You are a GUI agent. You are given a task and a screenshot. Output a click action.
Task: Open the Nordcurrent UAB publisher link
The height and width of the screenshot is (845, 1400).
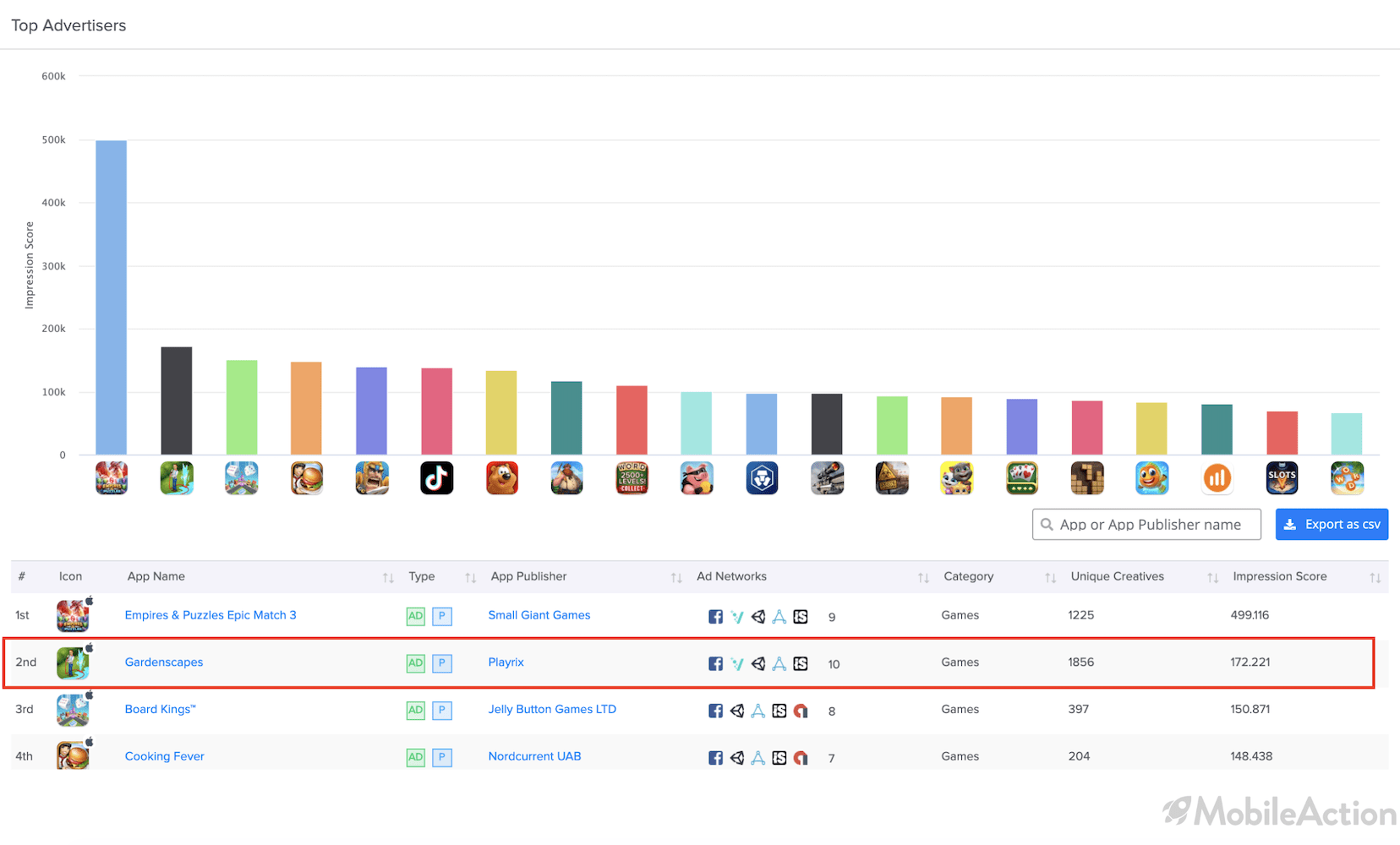535,756
